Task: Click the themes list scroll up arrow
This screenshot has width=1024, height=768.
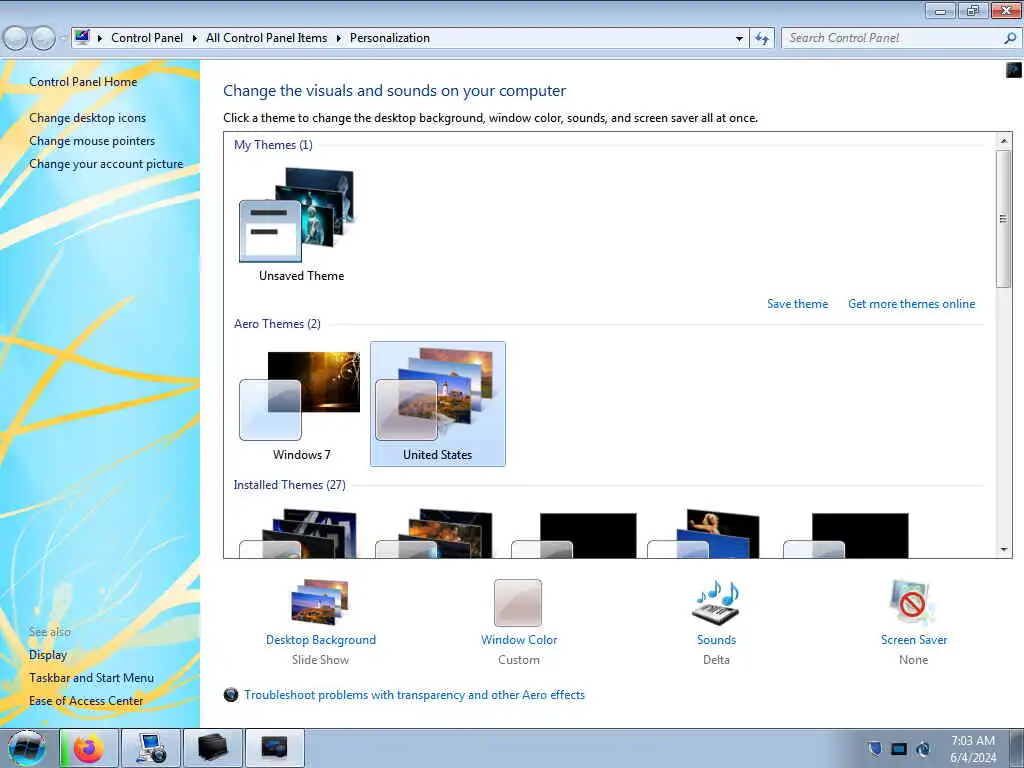Action: click(x=1004, y=141)
